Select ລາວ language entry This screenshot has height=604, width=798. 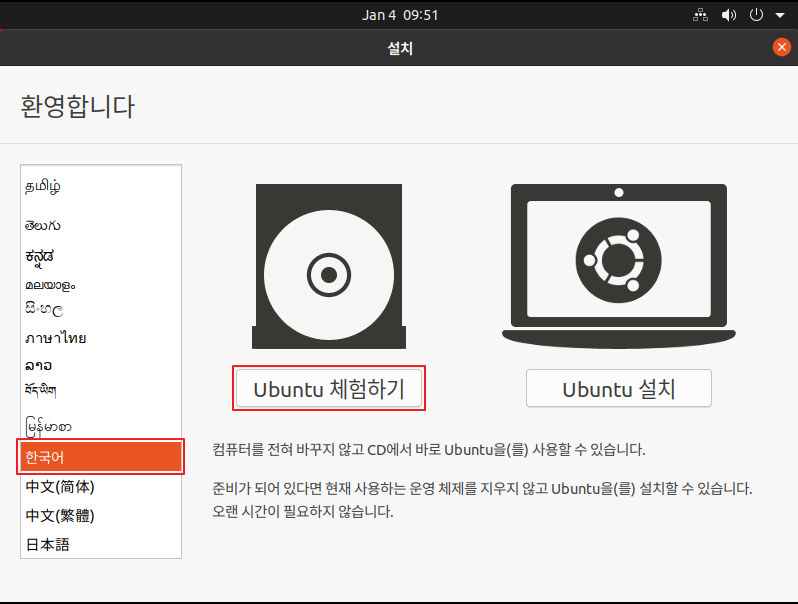(x=101, y=365)
